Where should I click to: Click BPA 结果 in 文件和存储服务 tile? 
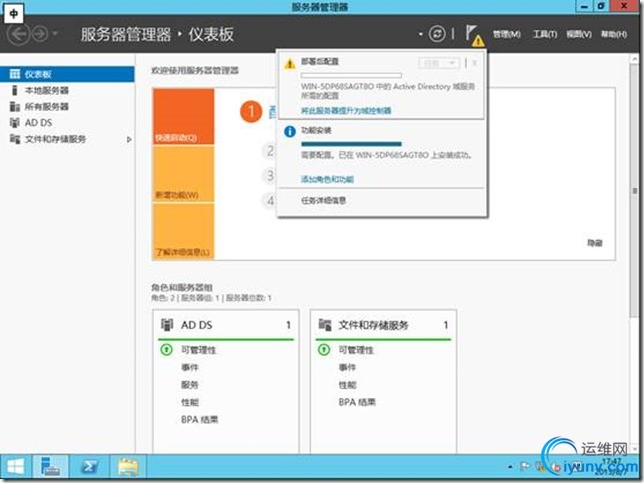pyautogui.click(x=357, y=402)
